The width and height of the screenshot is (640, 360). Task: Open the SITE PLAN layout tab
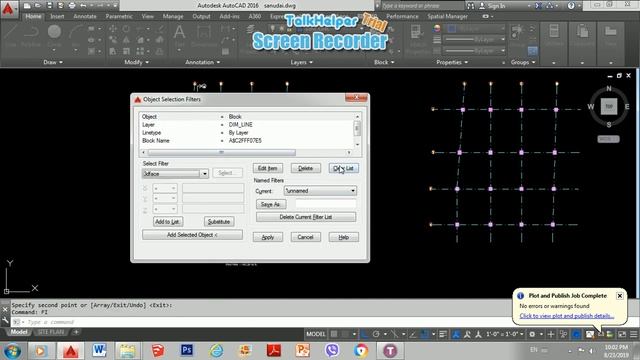click(x=51, y=332)
